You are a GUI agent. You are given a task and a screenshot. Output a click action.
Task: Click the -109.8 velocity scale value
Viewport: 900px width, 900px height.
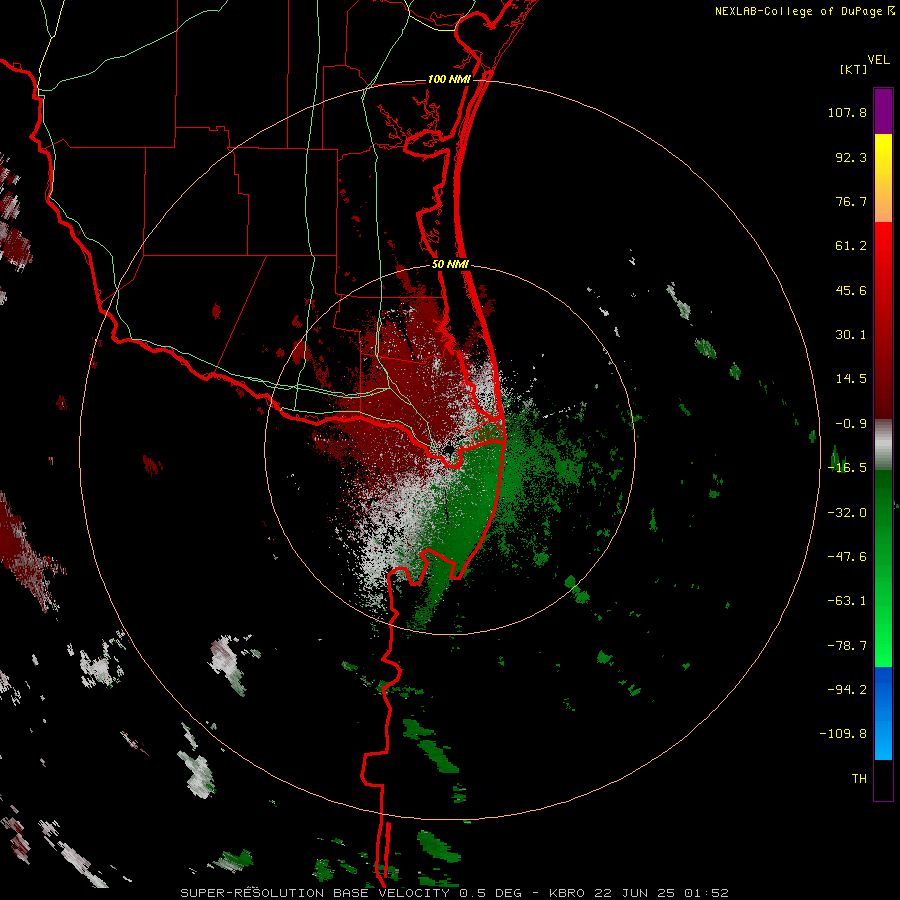(843, 734)
